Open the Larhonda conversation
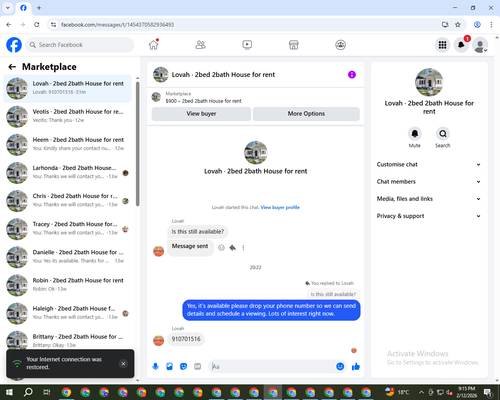The width and height of the screenshot is (500, 400). coord(67,173)
